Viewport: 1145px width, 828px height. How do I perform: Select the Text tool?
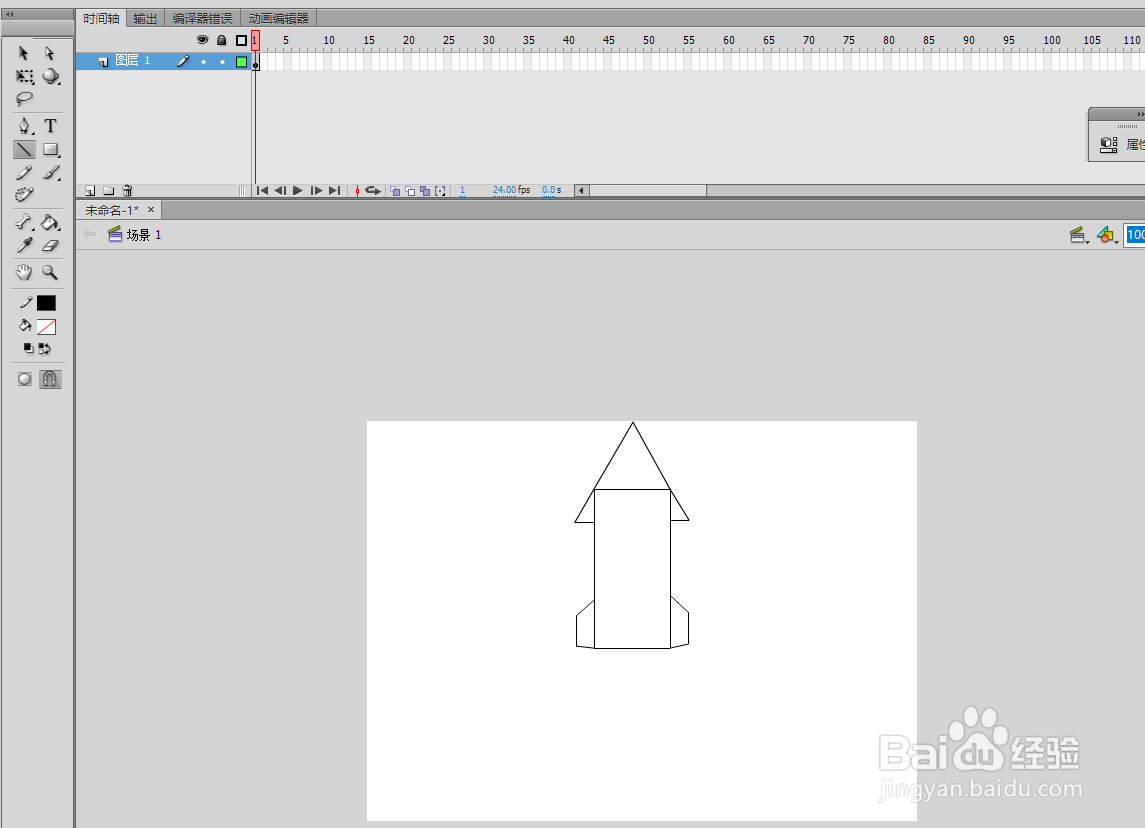point(50,126)
